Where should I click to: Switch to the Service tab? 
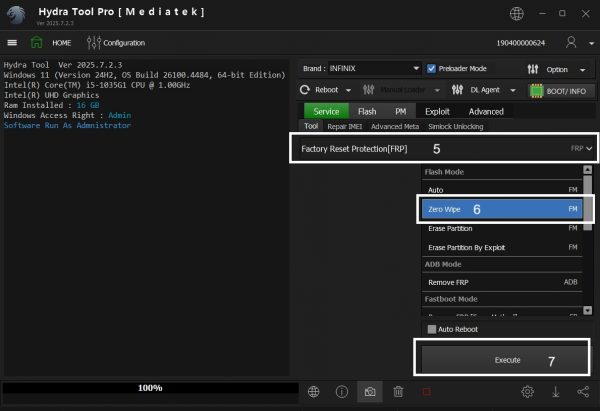coord(326,111)
